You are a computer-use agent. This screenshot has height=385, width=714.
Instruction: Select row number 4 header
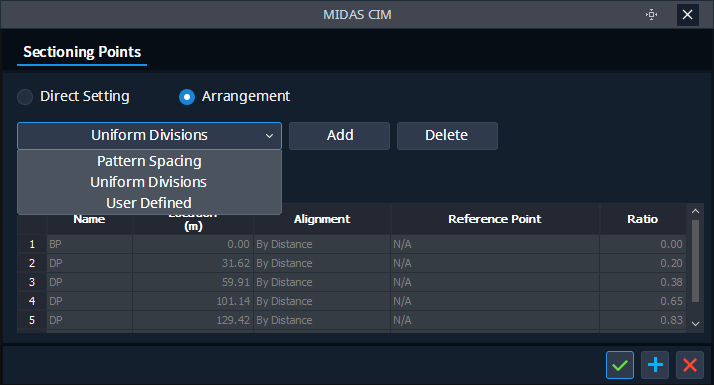pyautogui.click(x=32, y=301)
